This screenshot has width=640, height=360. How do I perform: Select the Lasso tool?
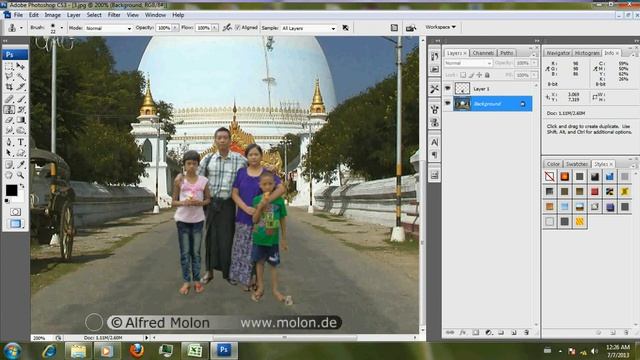point(9,76)
